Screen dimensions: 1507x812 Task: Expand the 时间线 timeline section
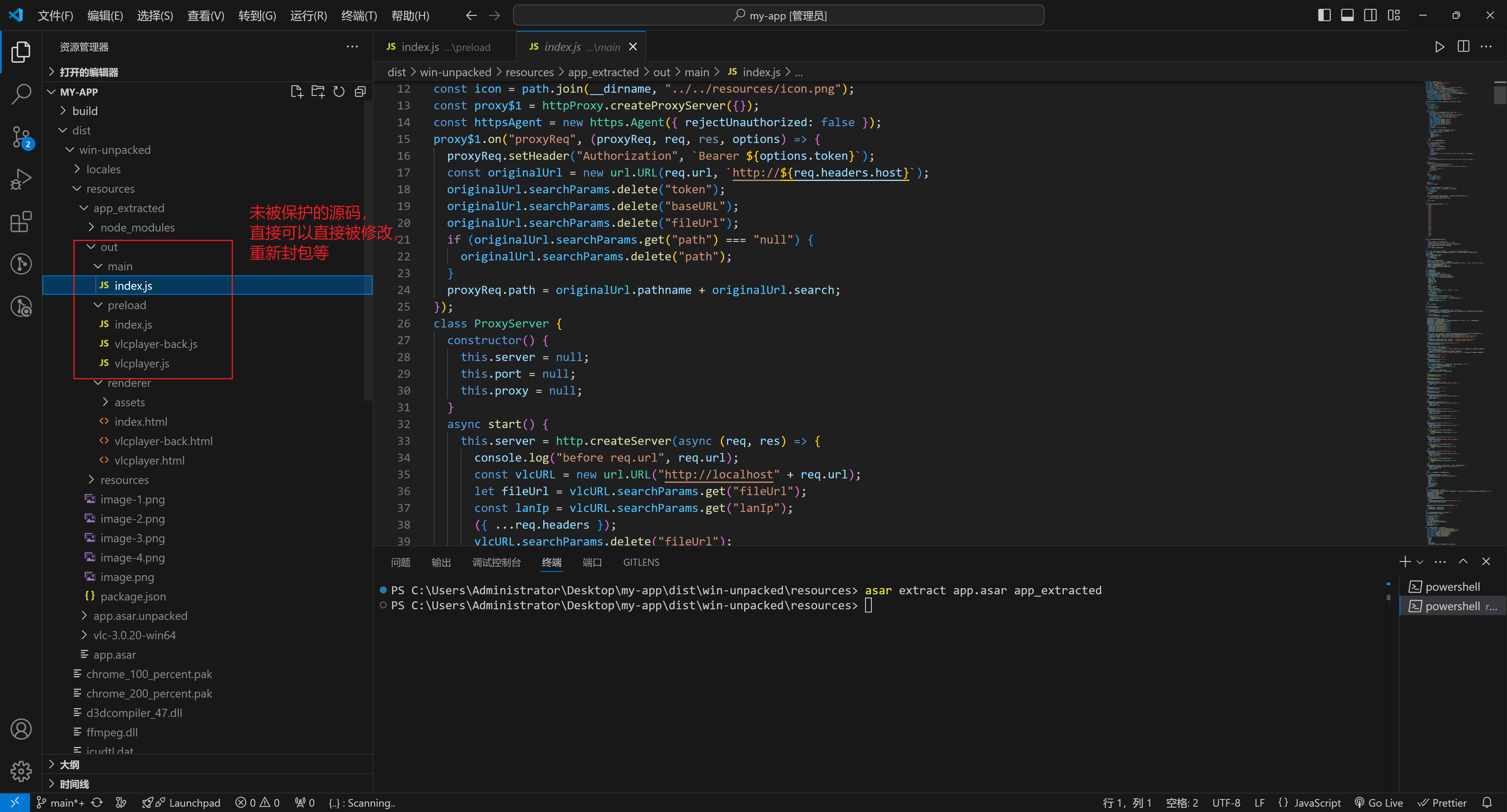(x=207, y=784)
